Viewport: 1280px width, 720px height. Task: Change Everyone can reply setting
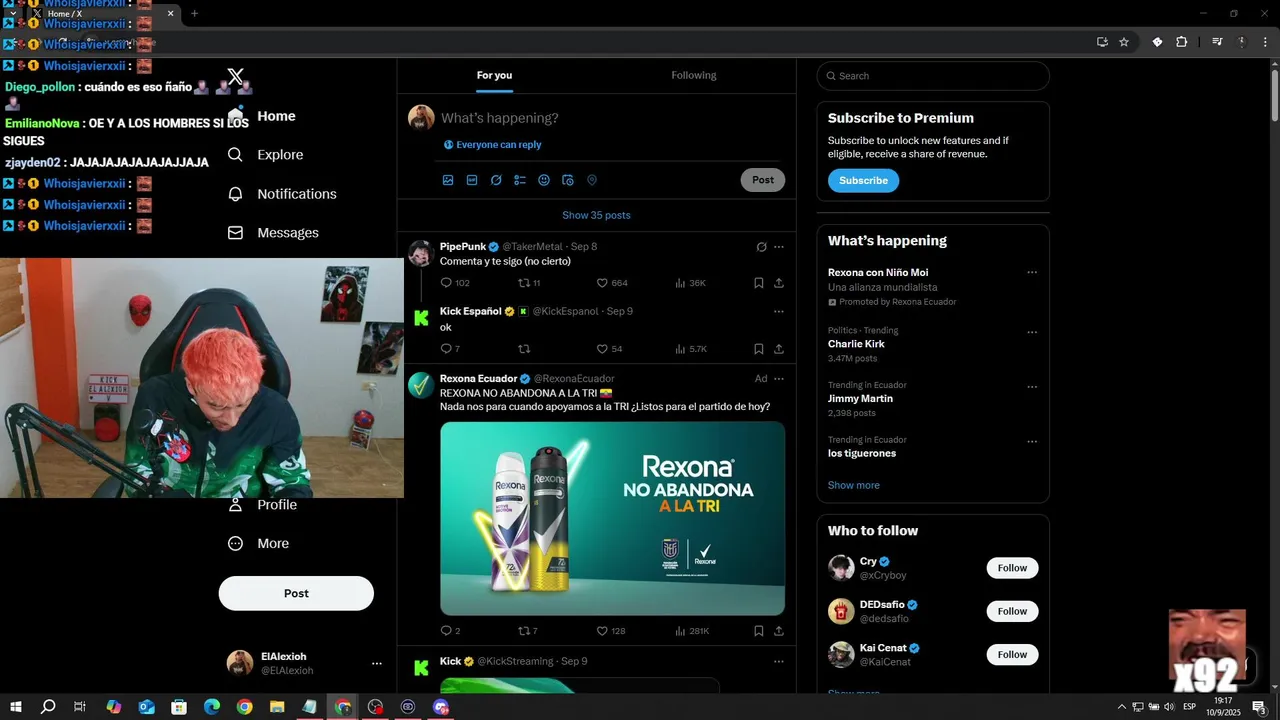click(492, 145)
